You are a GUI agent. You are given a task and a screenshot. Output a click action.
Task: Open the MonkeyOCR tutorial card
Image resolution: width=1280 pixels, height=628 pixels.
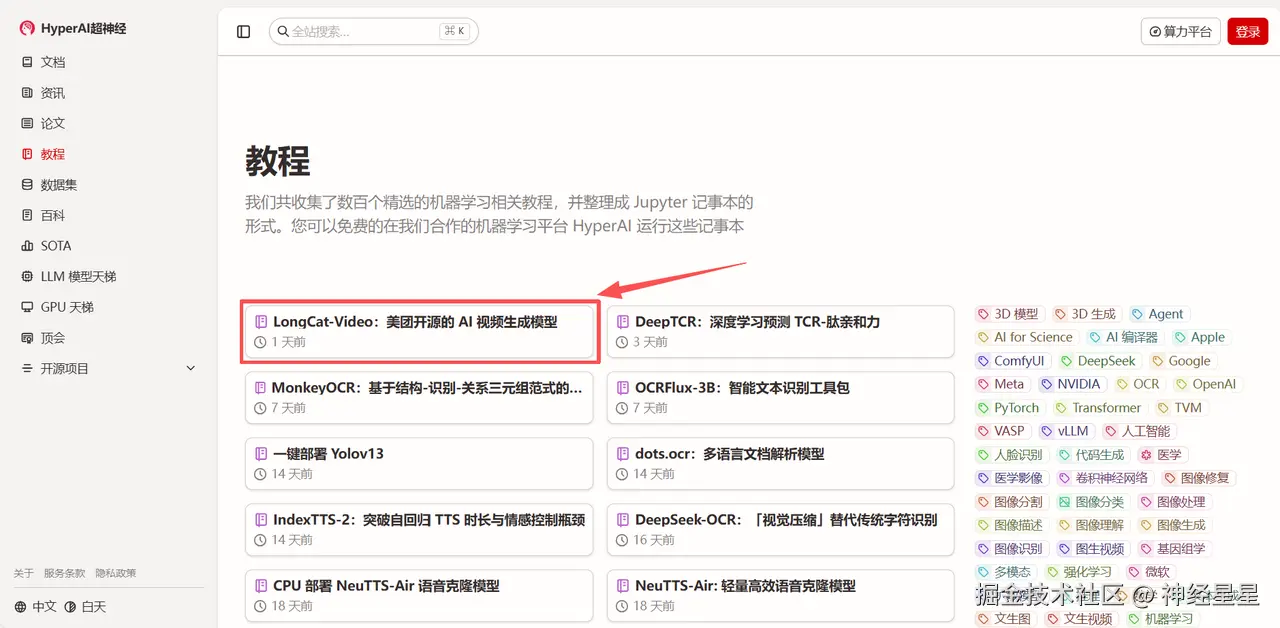[419, 397]
